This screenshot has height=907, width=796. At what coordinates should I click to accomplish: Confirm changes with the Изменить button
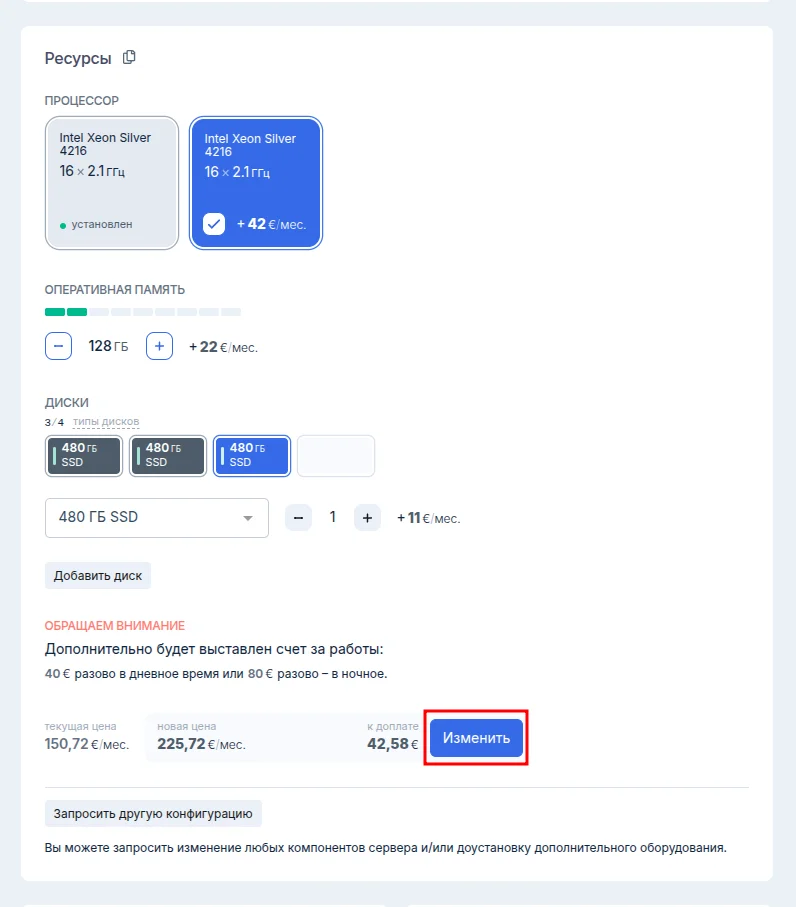(476, 738)
